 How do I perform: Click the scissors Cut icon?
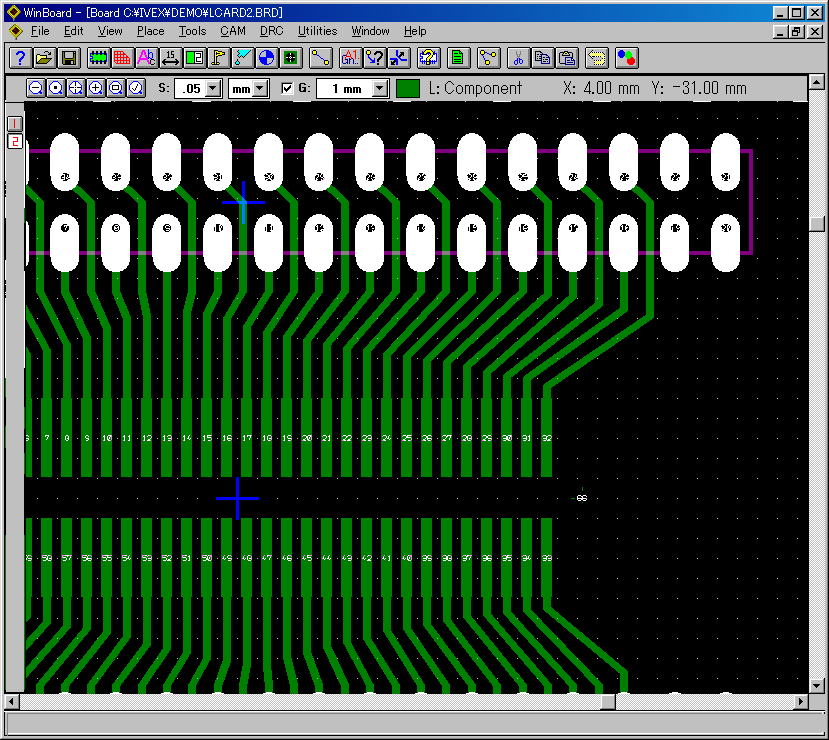point(518,58)
